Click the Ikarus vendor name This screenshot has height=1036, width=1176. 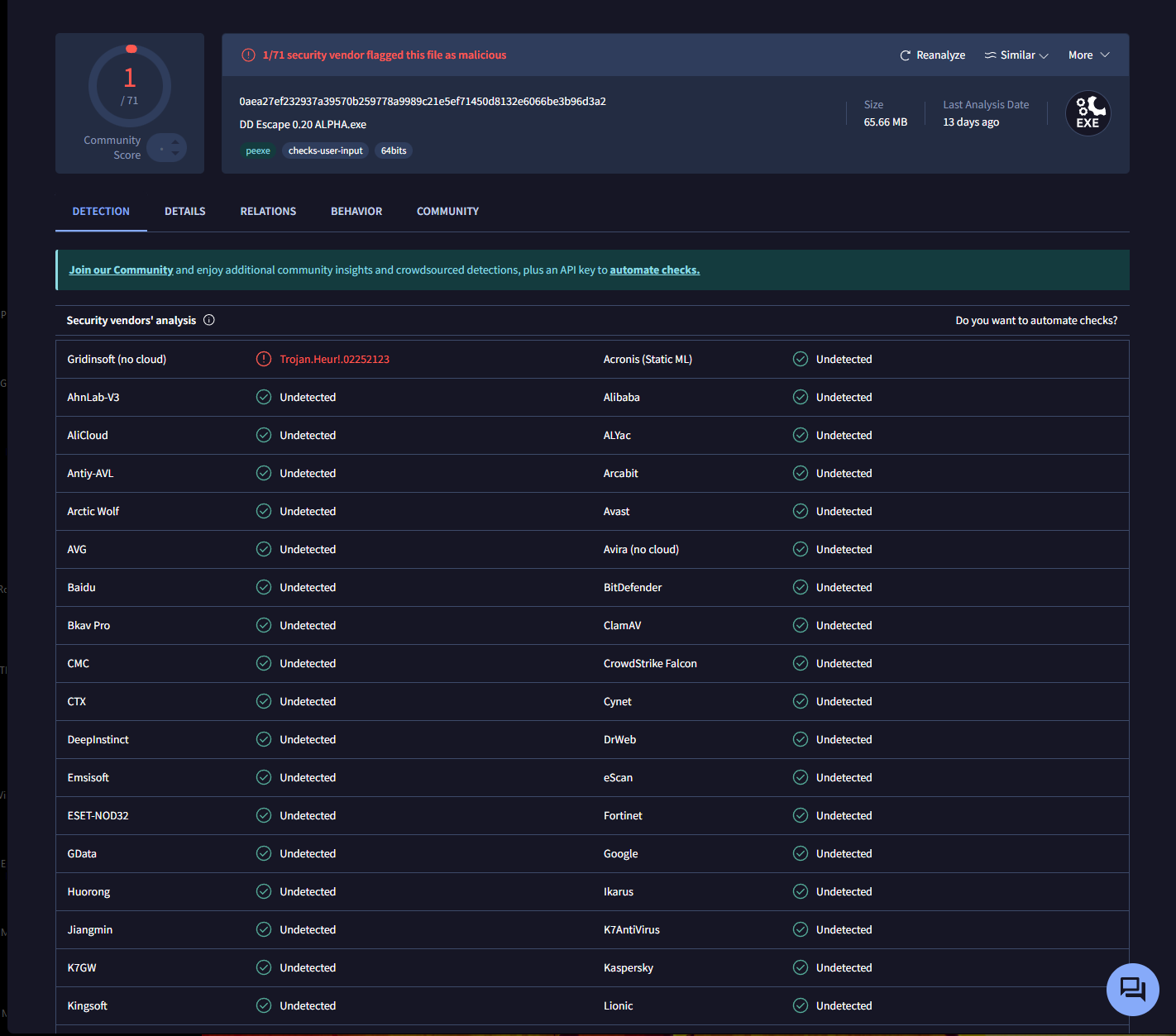click(619, 892)
